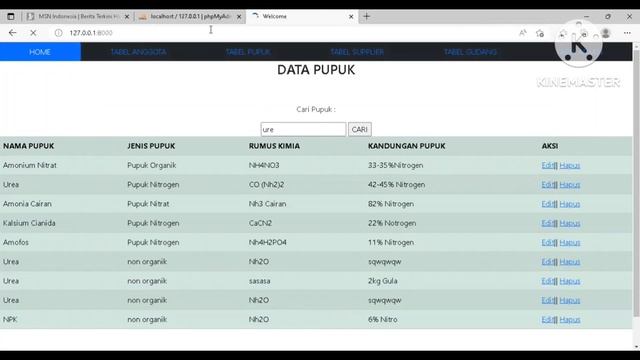
Task: Click the 82% Nitrogen cell
Action: (x=391, y=204)
